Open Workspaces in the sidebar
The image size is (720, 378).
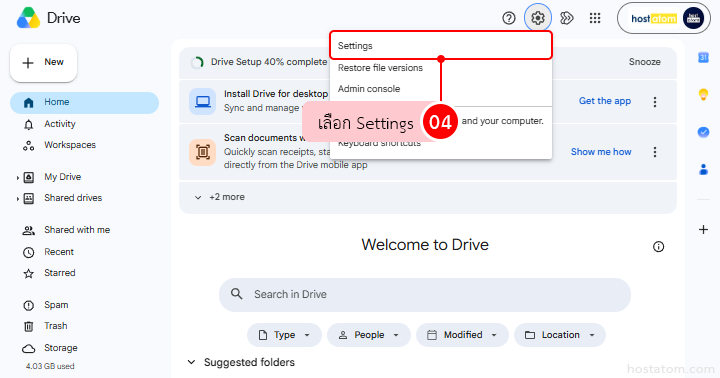pos(70,145)
